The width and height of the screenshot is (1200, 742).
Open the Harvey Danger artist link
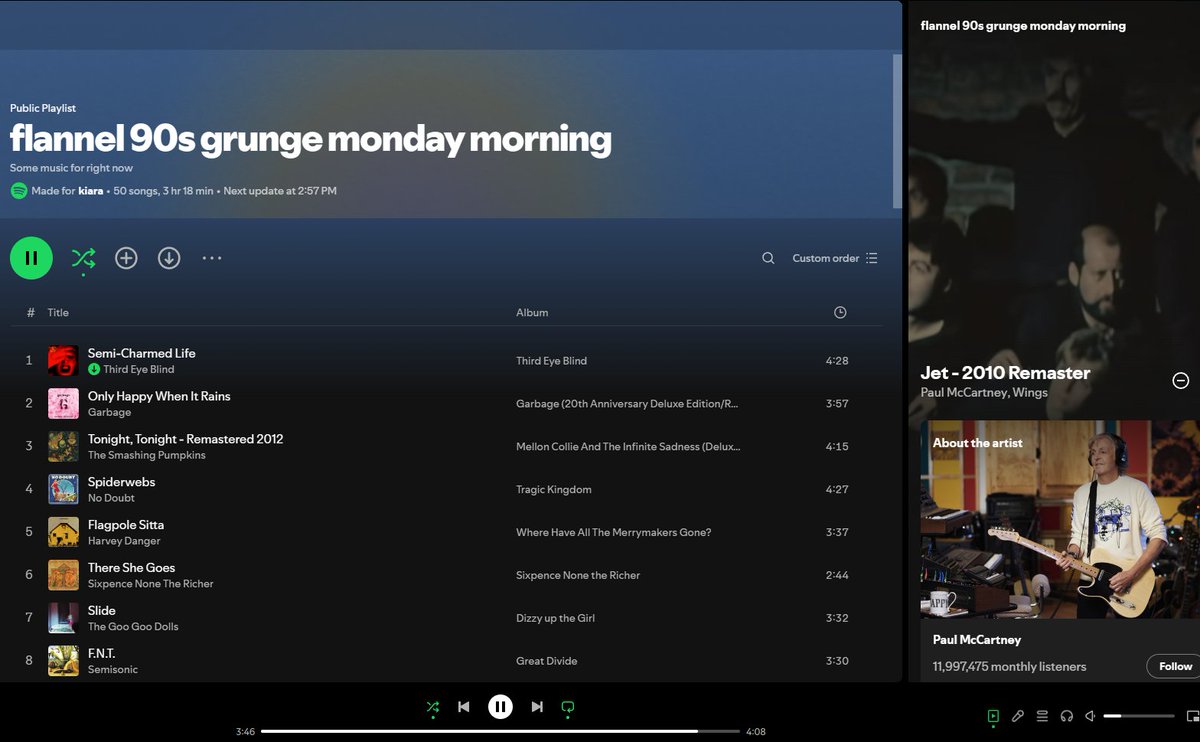(x=124, y=542)
